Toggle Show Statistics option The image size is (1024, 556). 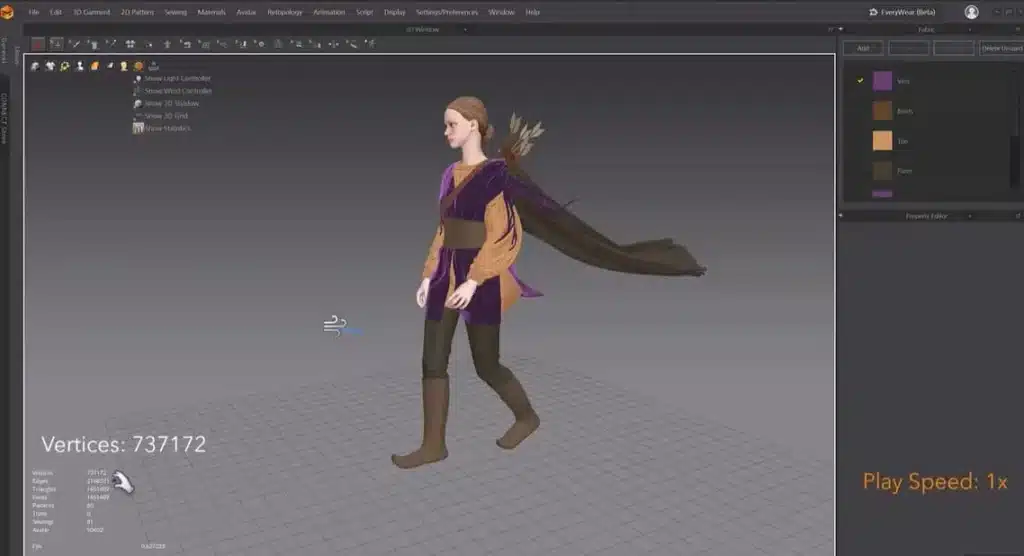[162, 128]
